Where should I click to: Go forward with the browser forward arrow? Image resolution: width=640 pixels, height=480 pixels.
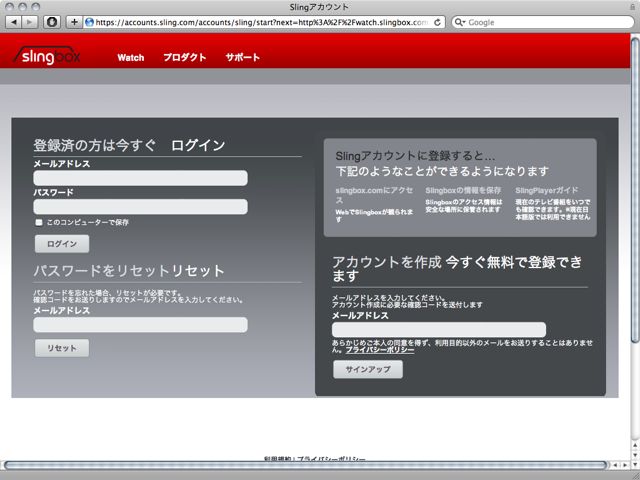[29, 22]
